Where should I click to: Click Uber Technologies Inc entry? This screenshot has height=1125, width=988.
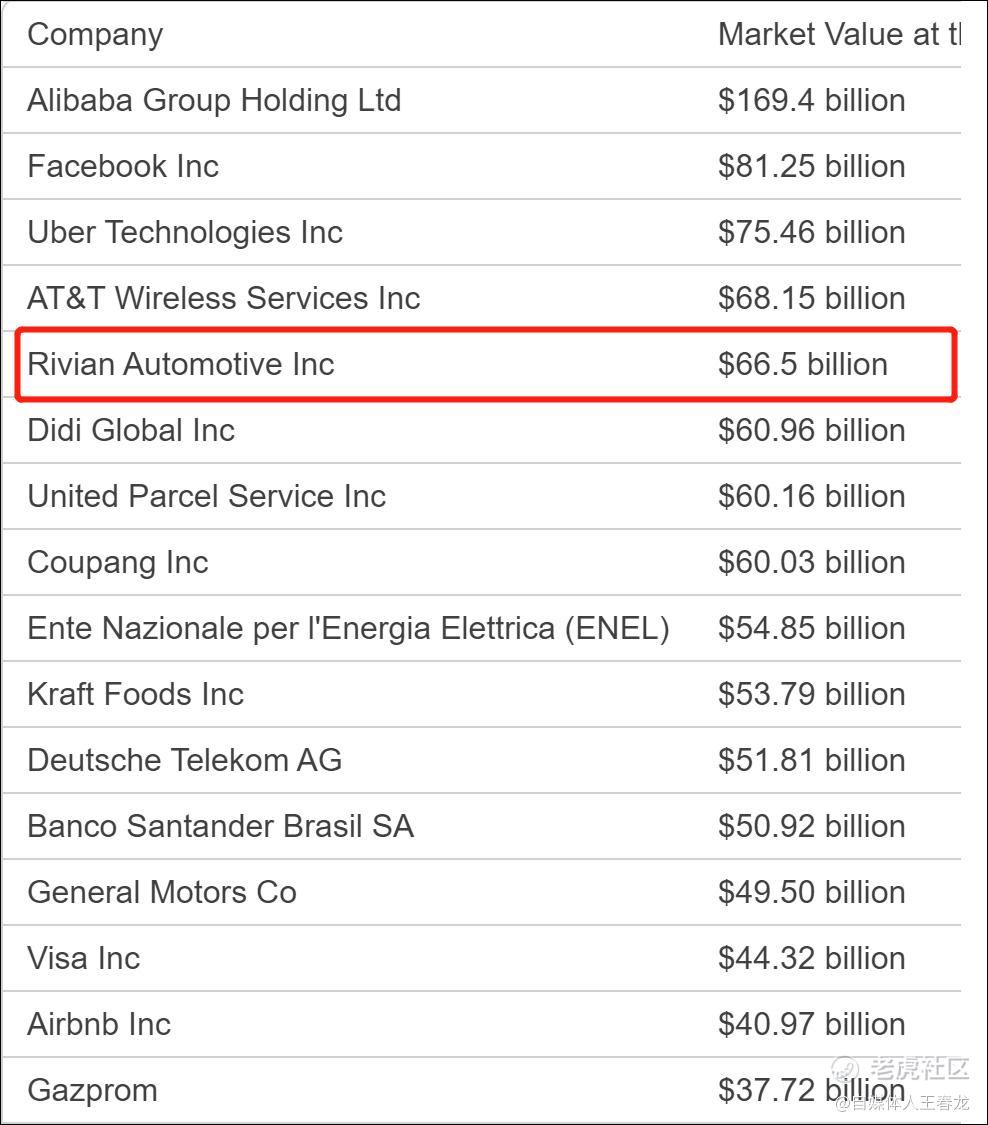tap(185, 232)
